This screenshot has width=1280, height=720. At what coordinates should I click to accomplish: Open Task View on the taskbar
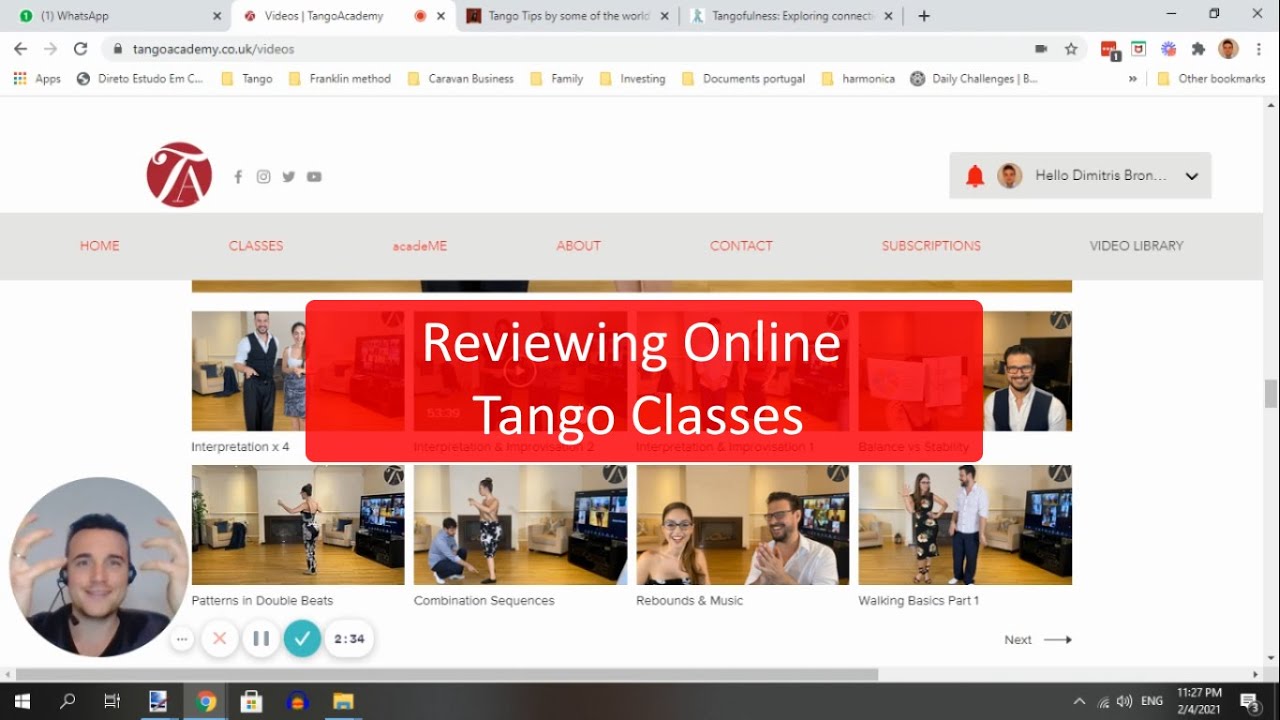pos(112,701)
